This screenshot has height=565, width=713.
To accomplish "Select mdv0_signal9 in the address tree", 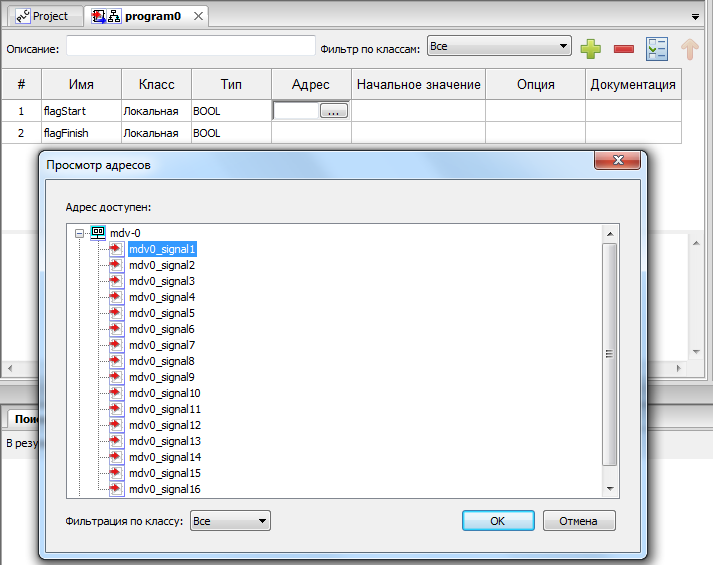I will [x=162, y=377].
